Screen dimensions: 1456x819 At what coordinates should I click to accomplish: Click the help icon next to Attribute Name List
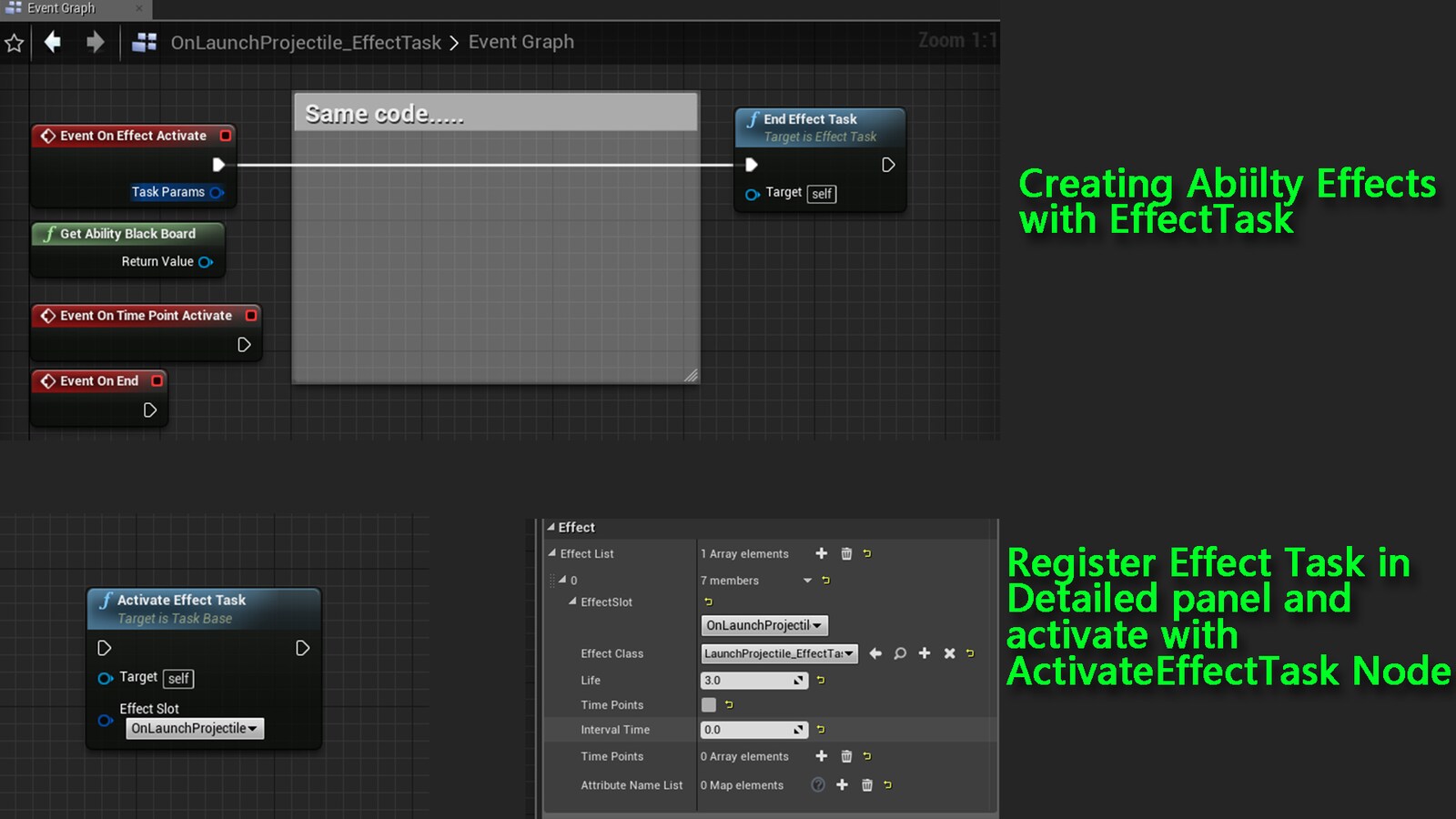(x=818, y=784)
